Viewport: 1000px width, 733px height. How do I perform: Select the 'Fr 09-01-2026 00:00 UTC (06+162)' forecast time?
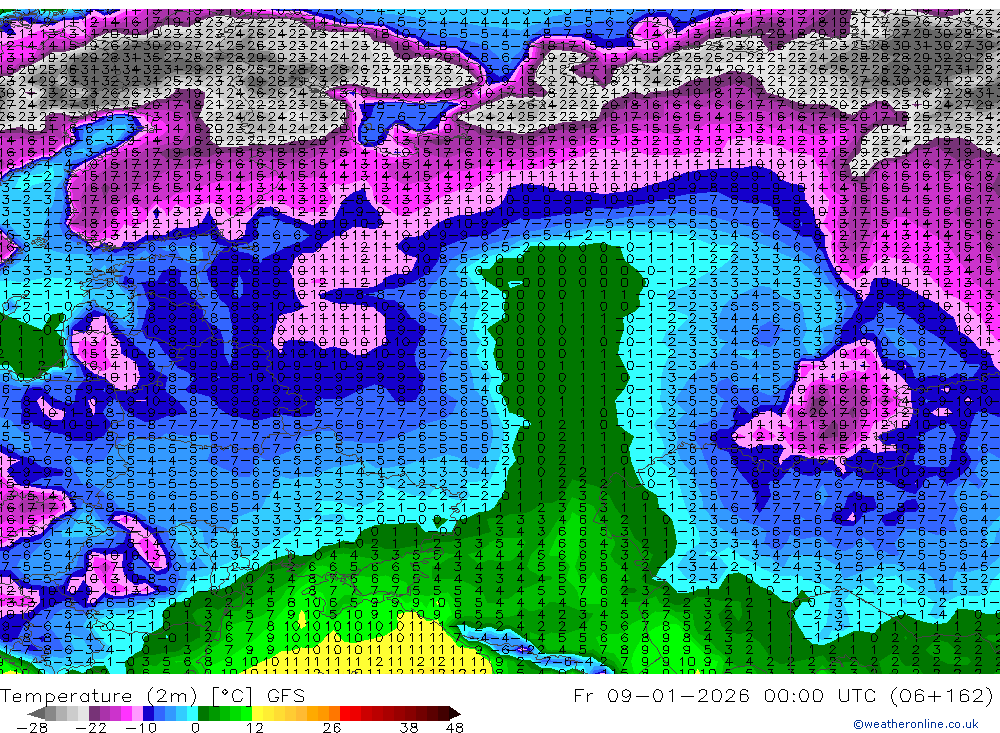tap(783, 695)
